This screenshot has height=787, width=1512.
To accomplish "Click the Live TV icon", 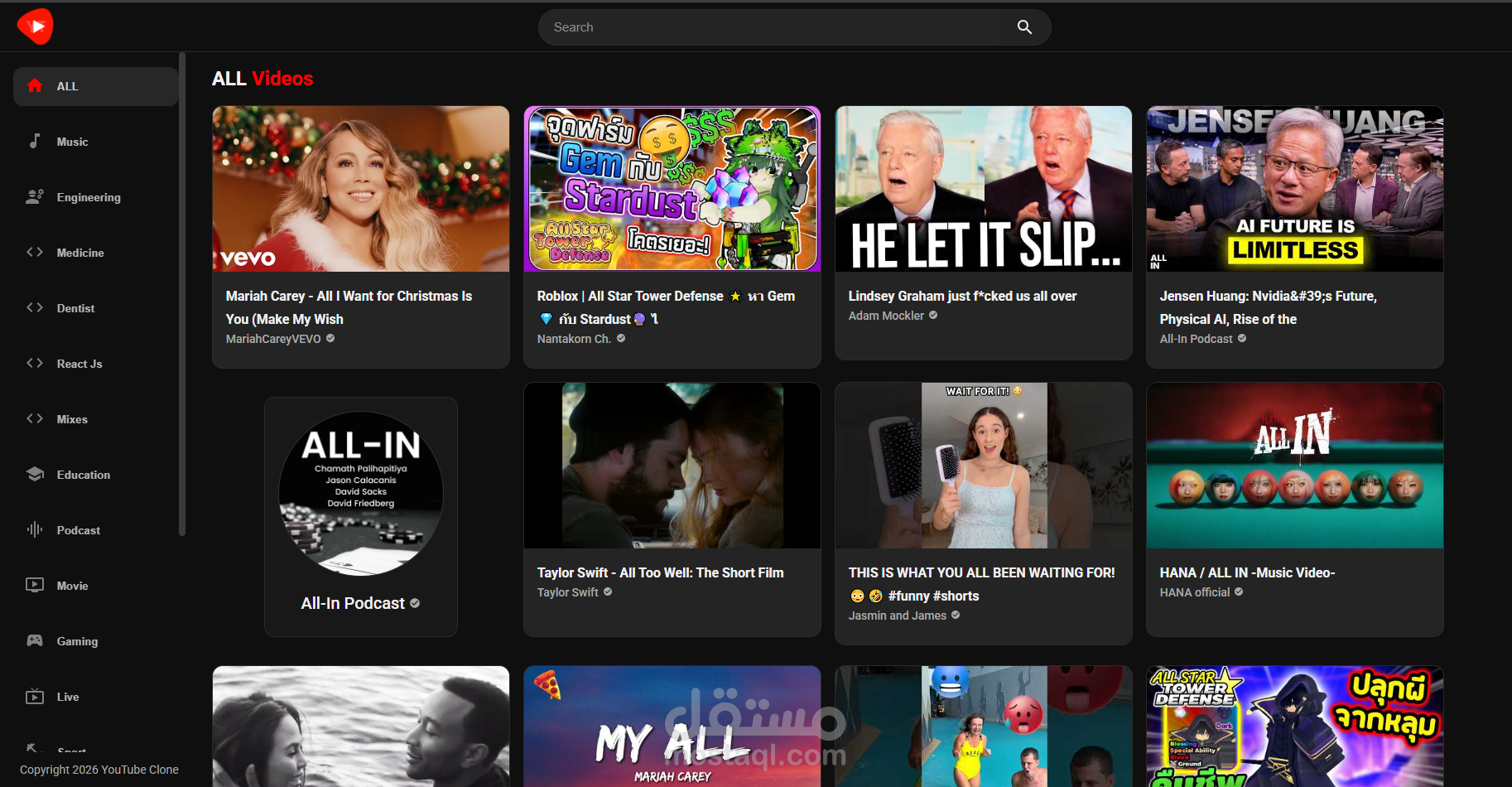I will click(35, 697).
